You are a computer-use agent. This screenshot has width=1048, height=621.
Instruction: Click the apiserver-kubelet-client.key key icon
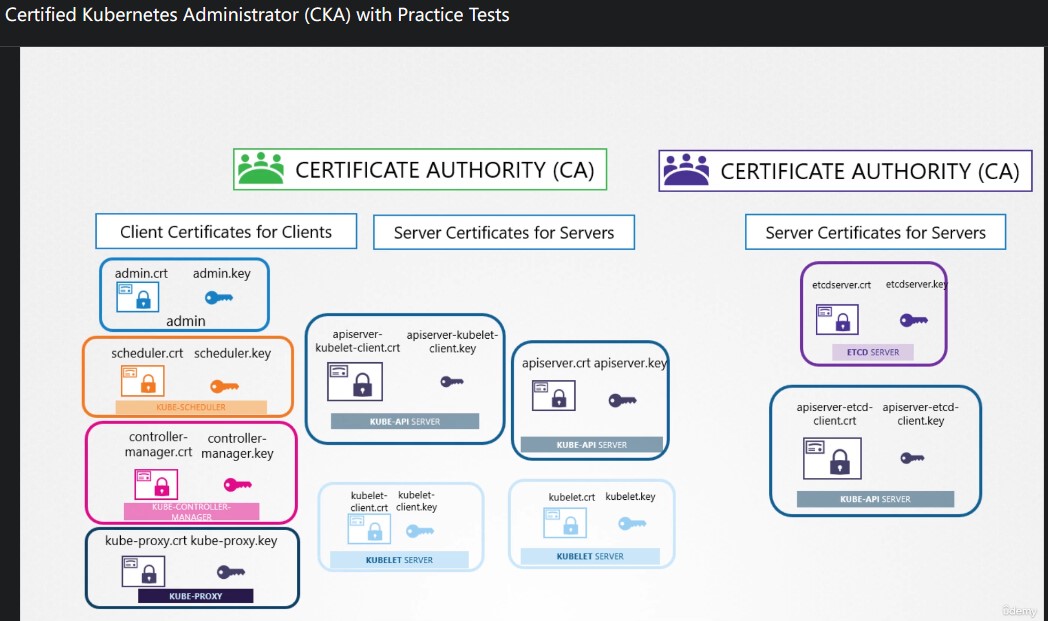click(x=452, y=382)
